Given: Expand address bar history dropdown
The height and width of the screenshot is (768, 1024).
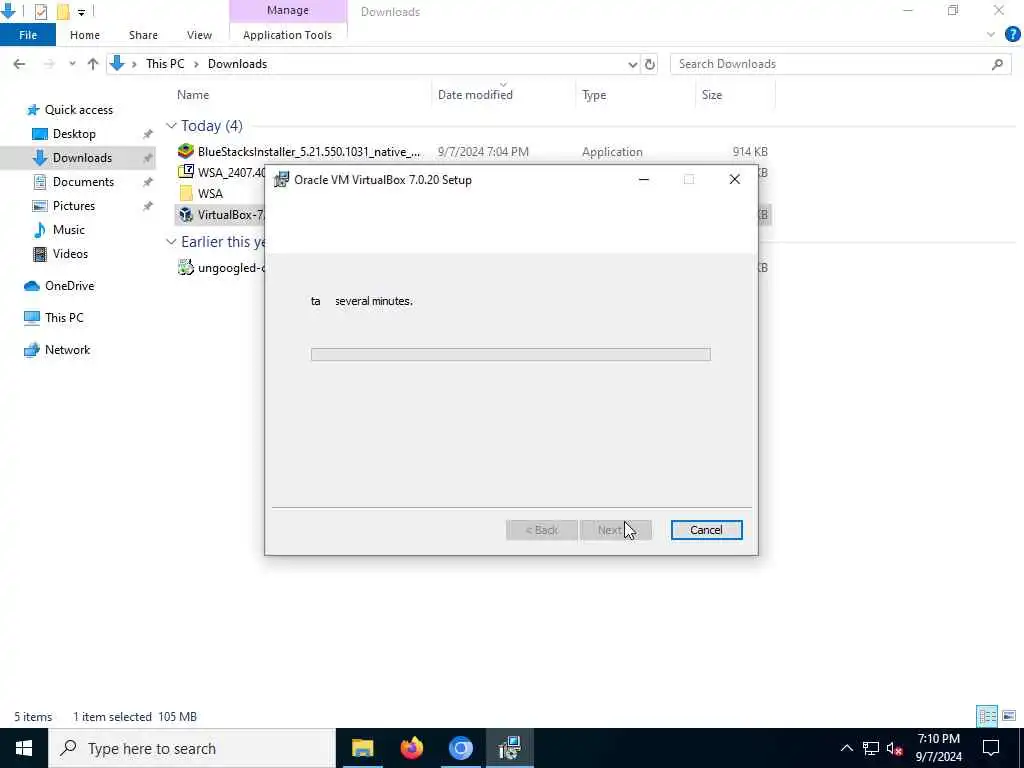Looking at the screenshot, I should (632, 64).
